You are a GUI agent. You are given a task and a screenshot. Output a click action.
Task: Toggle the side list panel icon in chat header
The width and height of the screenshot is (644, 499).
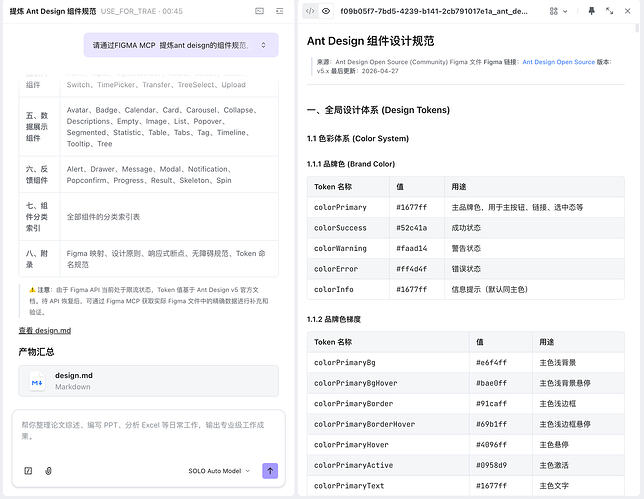[x=280, y=11]
